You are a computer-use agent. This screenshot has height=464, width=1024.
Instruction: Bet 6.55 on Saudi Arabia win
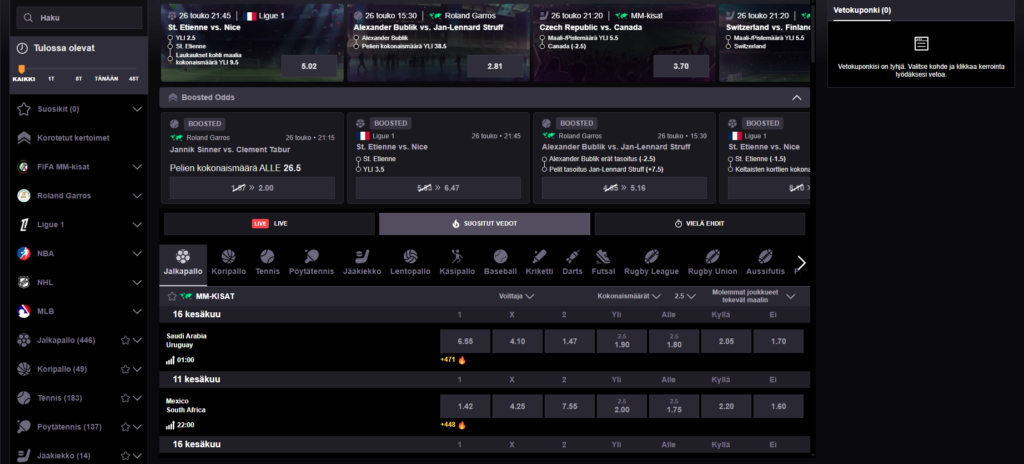click(465, 341)
